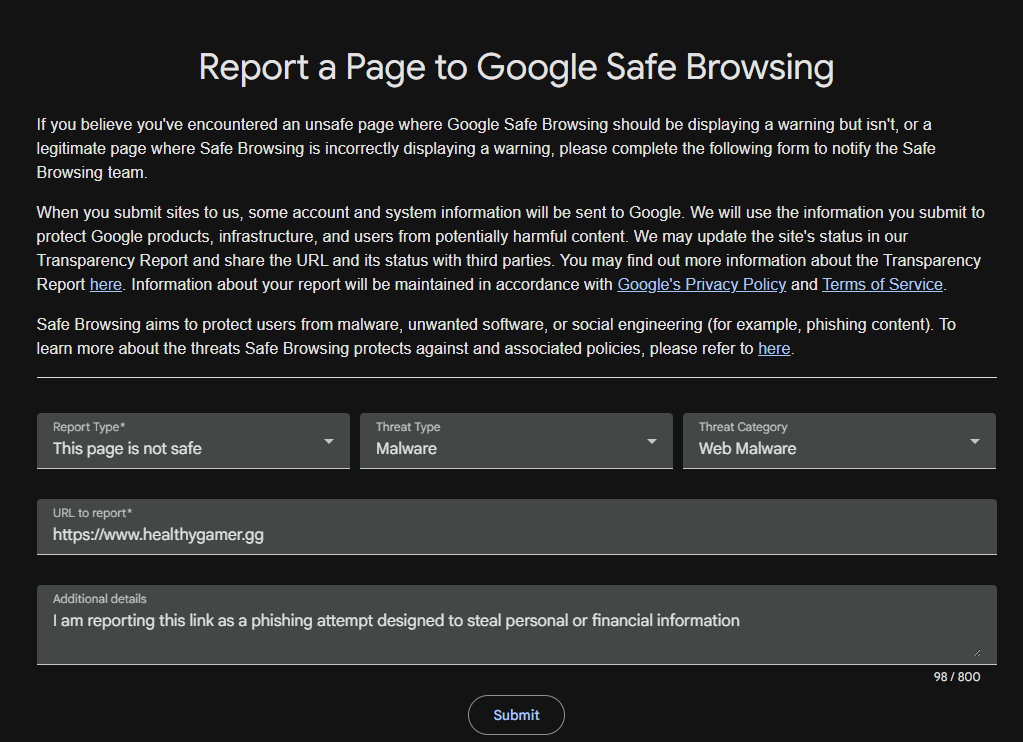
Task: Click the 98 / 800 character counter
Action: click(x=956, y=677)
